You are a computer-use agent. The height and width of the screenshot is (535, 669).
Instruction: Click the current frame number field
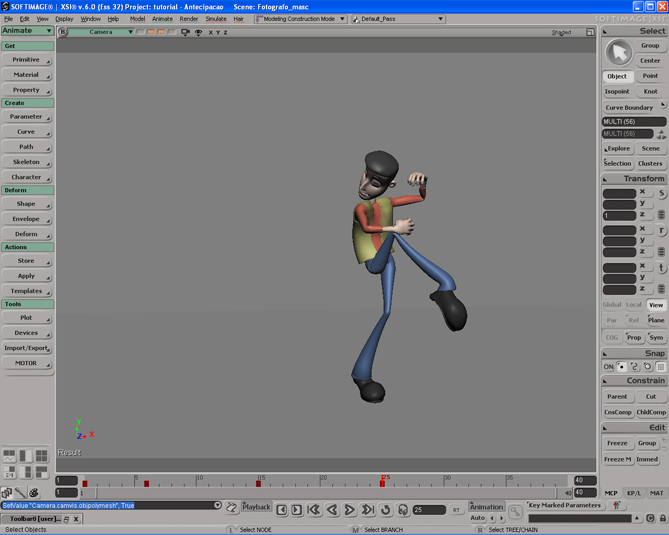click(428, 510)
